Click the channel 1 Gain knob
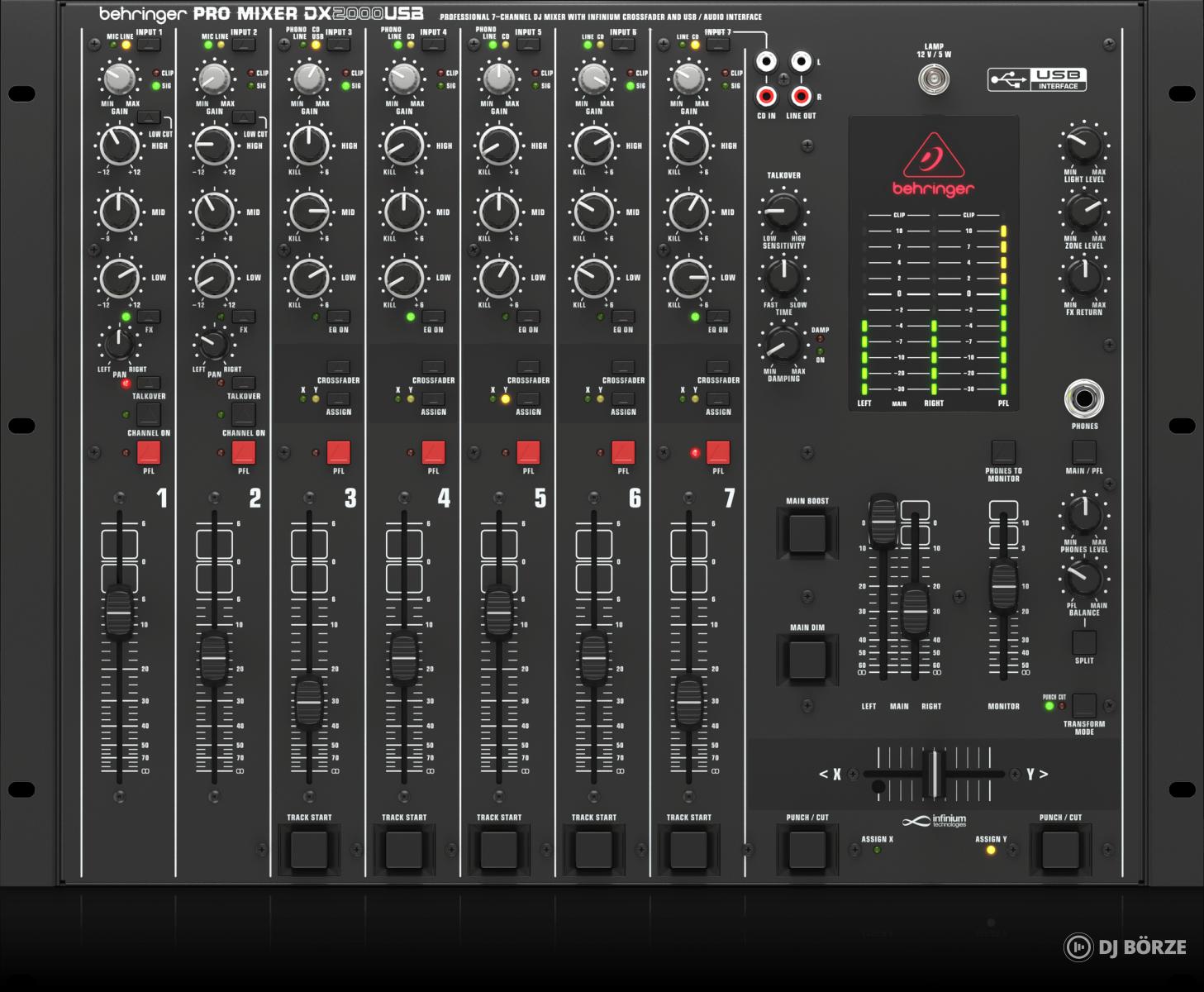The height and width of the screenshot is (992, 1204). [119, 79]
